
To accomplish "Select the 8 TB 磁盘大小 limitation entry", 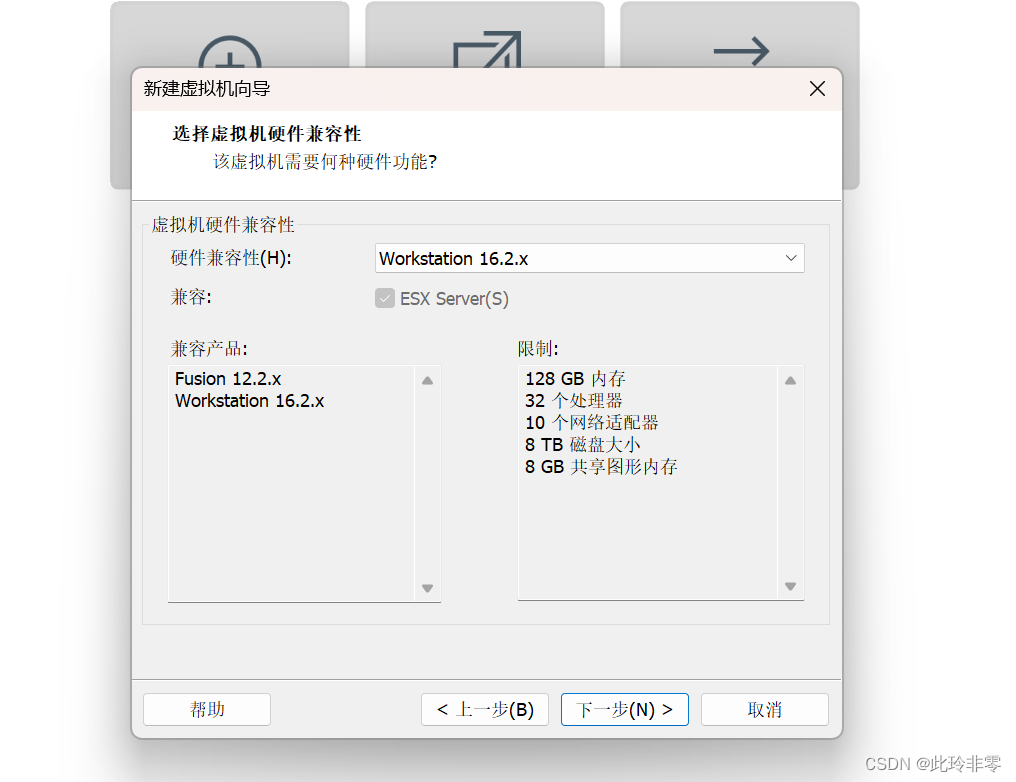I will coord(583,444).
